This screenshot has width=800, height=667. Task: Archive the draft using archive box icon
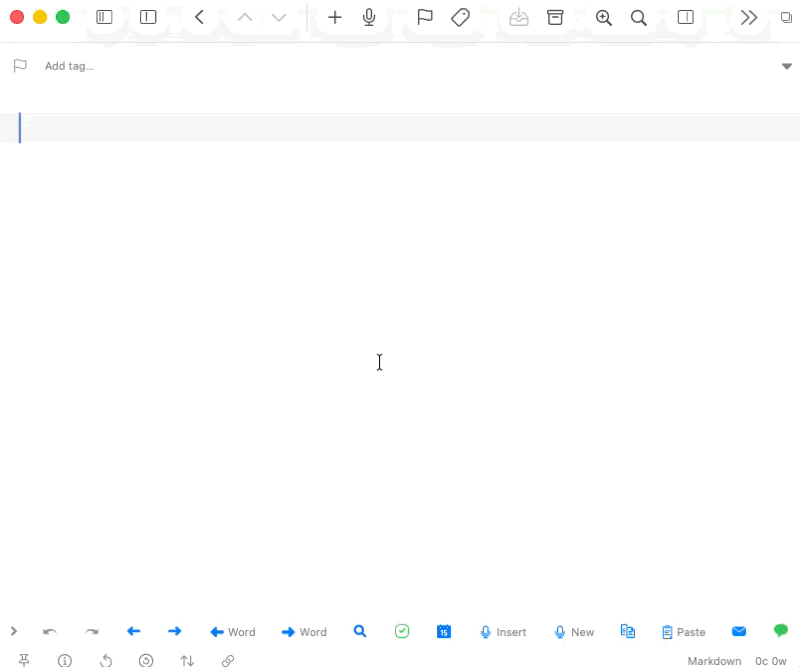[x=555, y=17]
